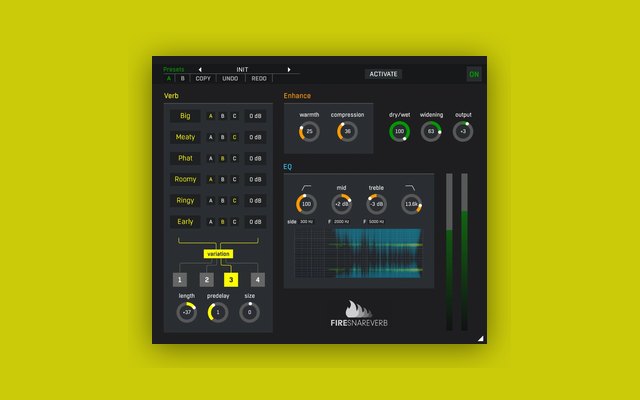The width and height of the screenshot is (640, 400).
Task: Select variation 2
Action: 207,280
